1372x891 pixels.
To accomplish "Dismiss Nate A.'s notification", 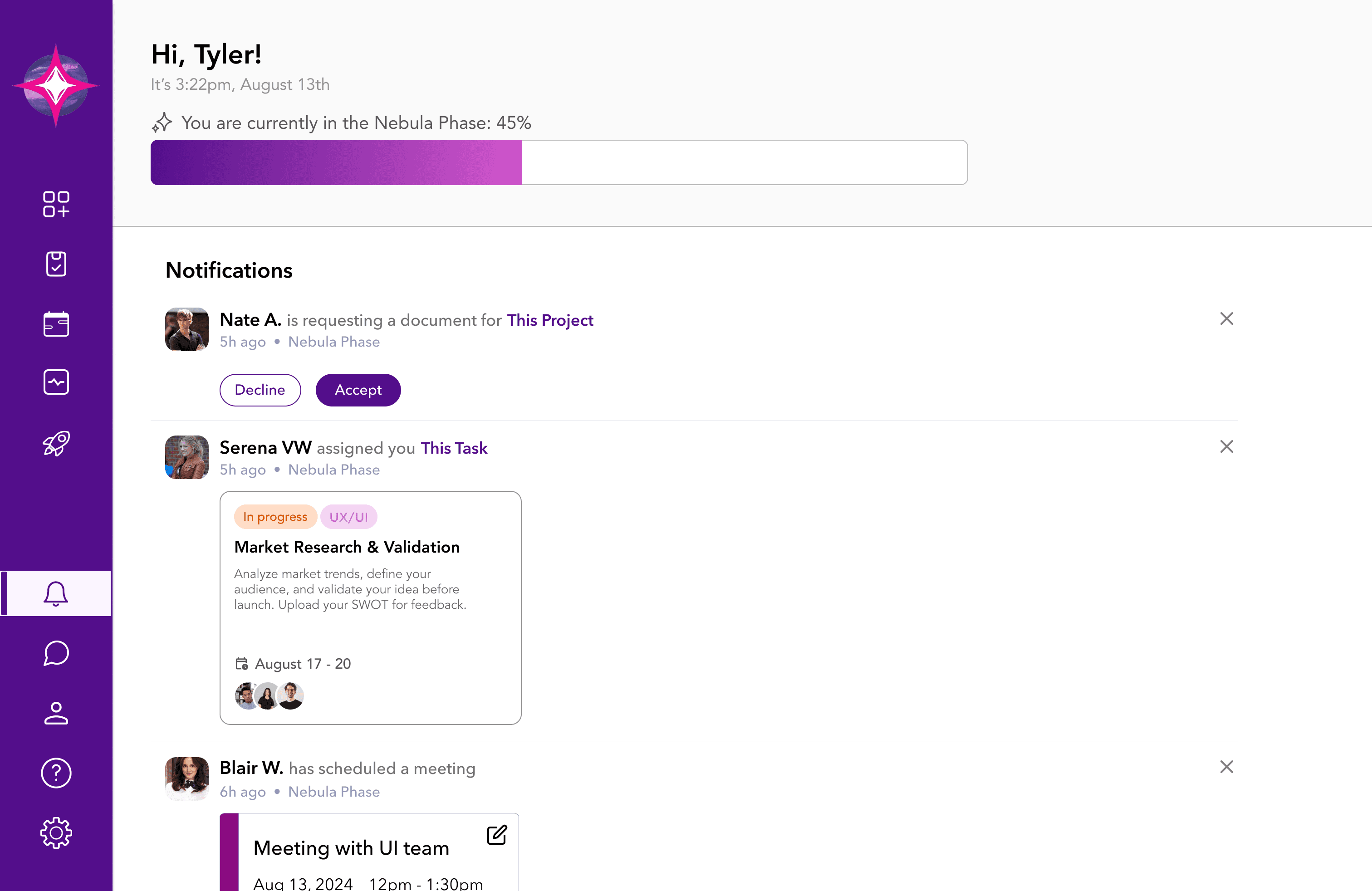I will pos(1226,319).
